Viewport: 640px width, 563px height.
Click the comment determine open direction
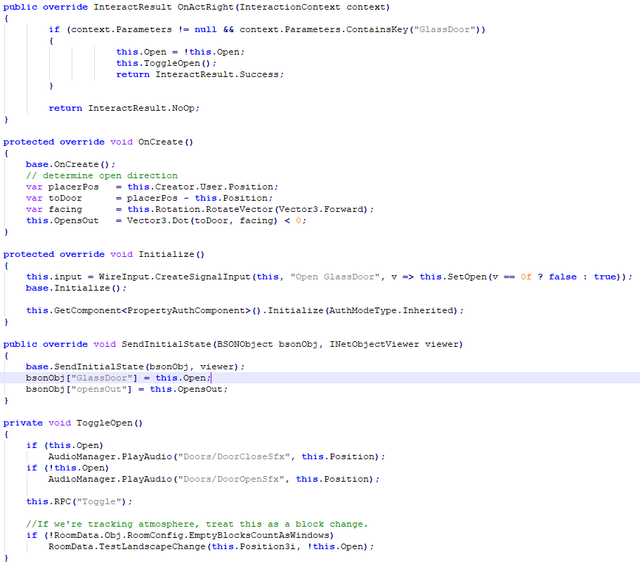[x=102, y=176]
